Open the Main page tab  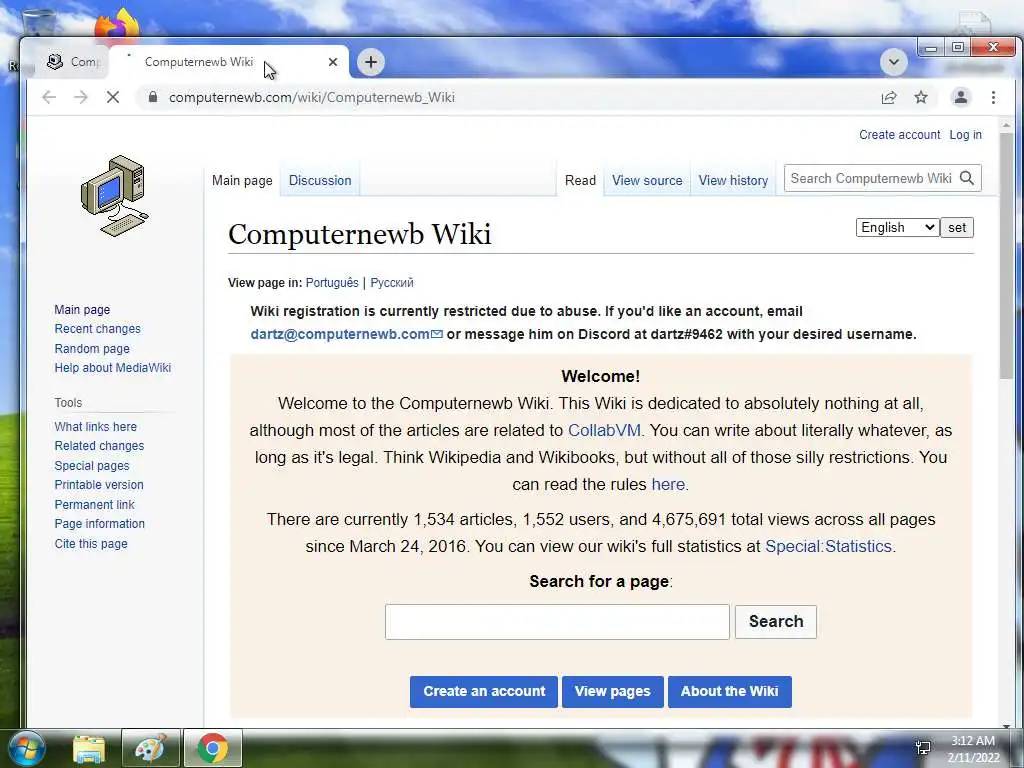(242, 180)
